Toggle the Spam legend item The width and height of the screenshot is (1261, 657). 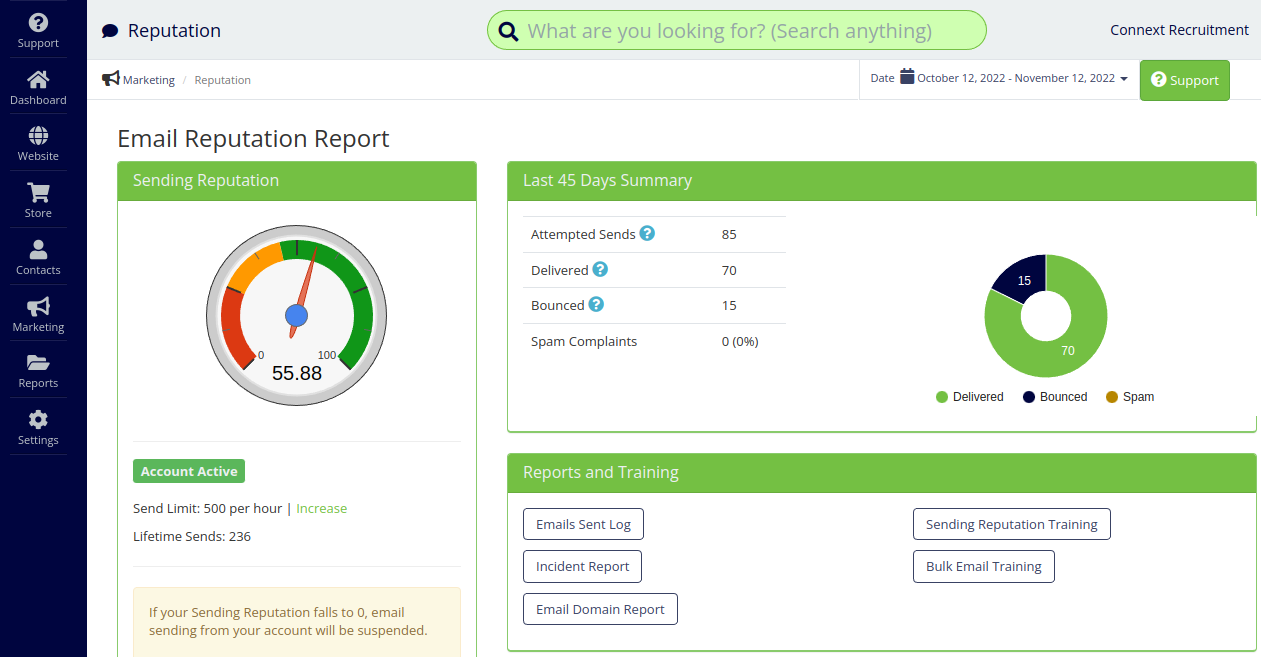point(1129,397)
